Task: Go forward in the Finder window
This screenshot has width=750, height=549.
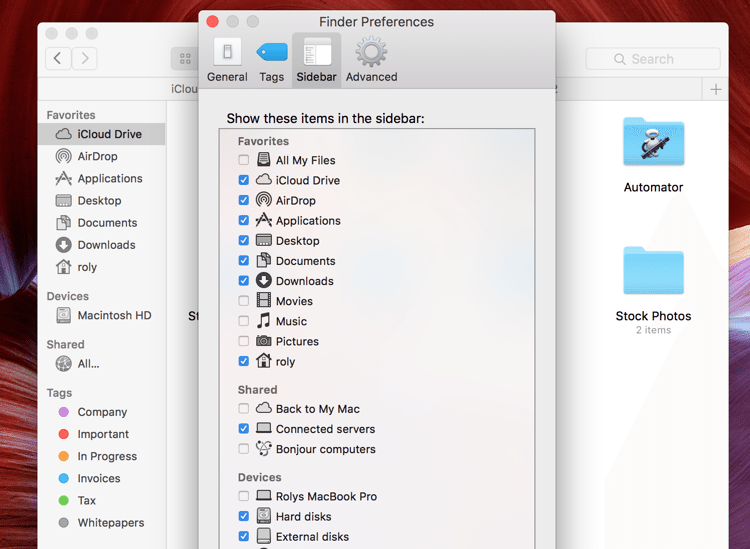Action: 85,58
